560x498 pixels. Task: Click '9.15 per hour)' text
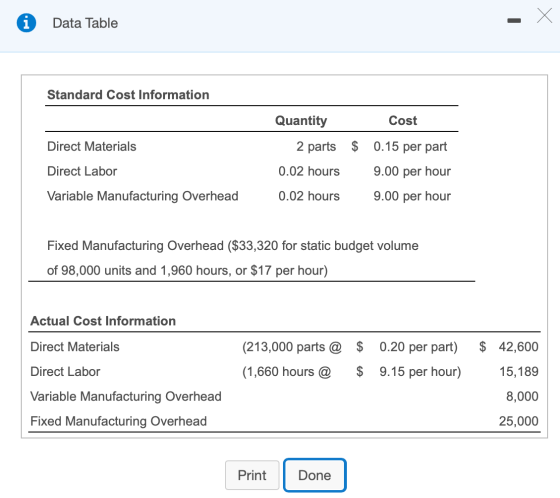click(420, 372)
